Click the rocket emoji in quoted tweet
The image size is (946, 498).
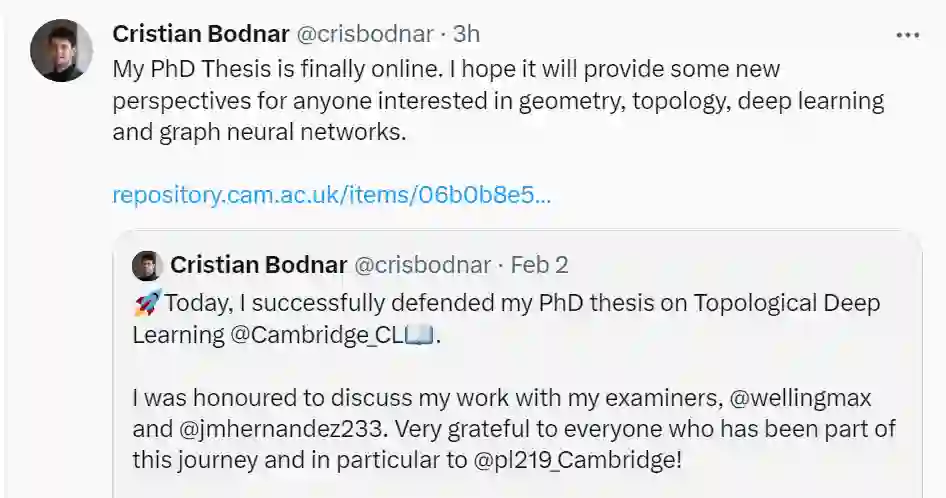pyautogui.click(x=146, y=303)
